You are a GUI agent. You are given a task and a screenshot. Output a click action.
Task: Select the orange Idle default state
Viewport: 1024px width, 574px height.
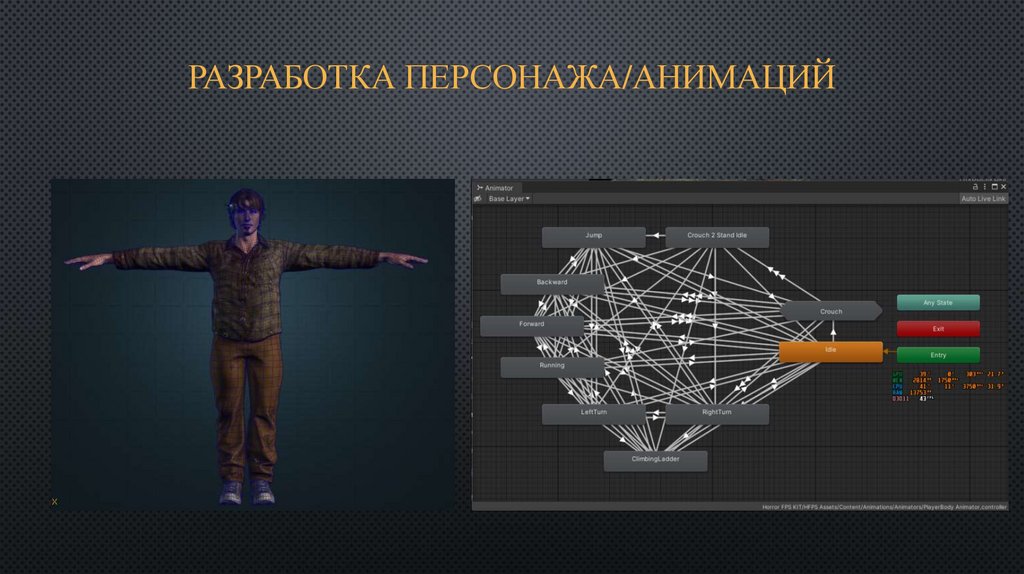point(831,351)
